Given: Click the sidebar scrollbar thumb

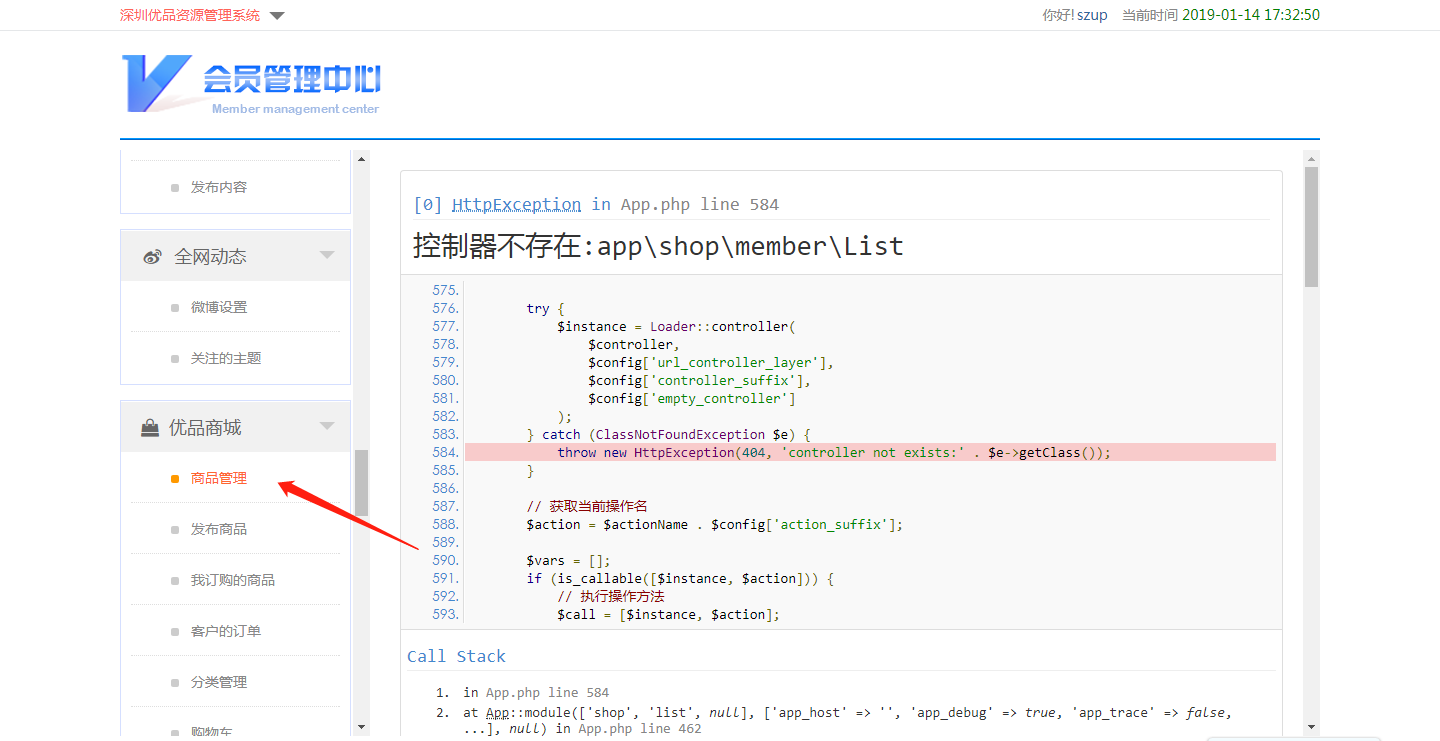Looking at the screenshot, I should [x=362, y=482].
